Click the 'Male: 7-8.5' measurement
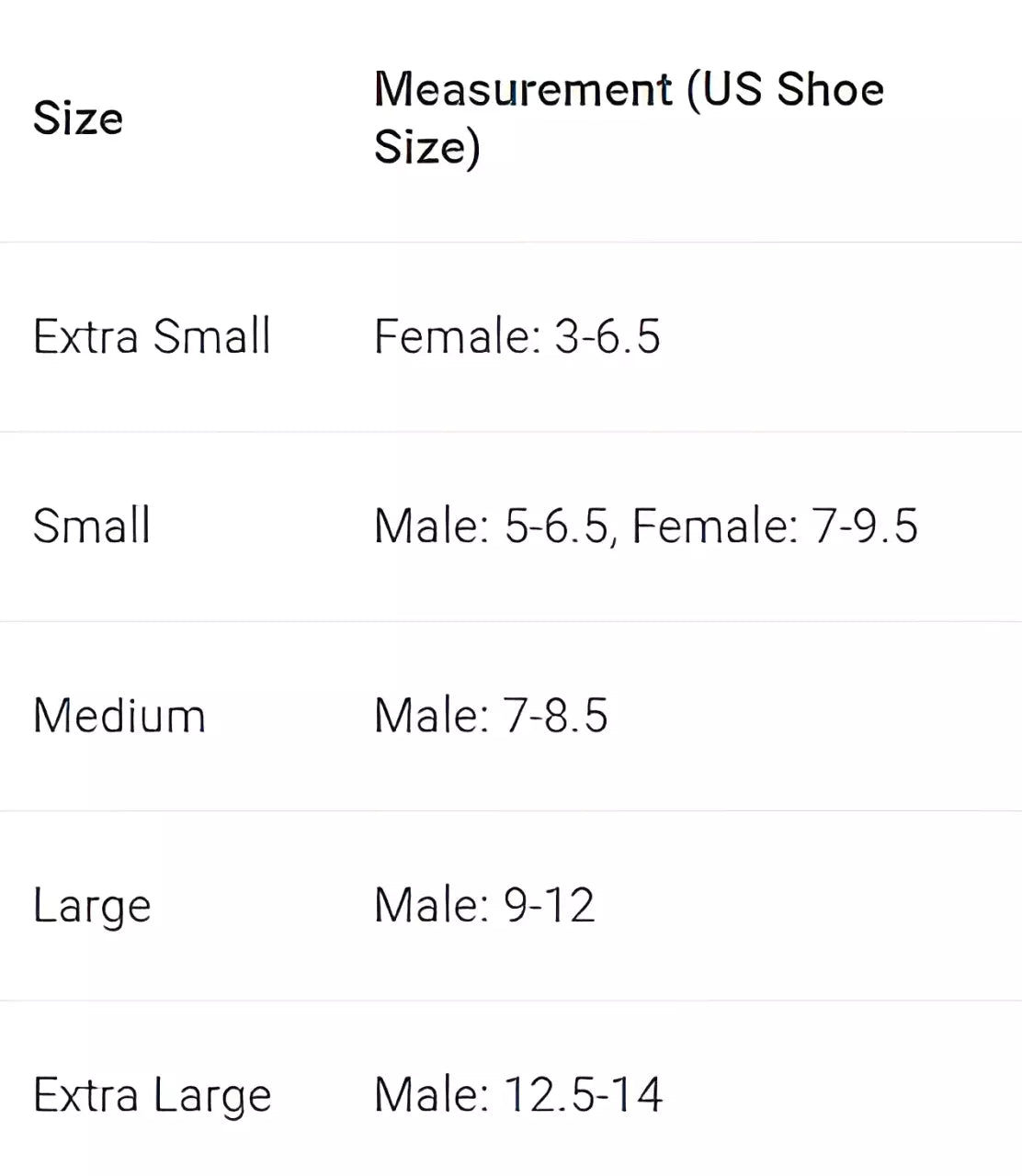 point(491,716)
